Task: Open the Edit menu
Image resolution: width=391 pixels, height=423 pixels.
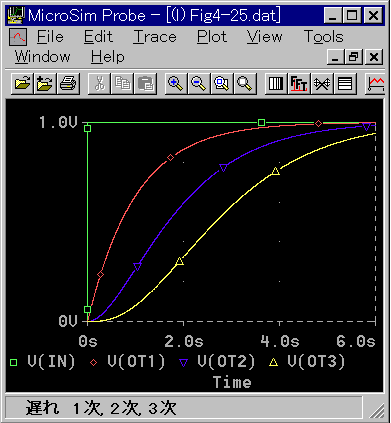Action: [98, 37]
